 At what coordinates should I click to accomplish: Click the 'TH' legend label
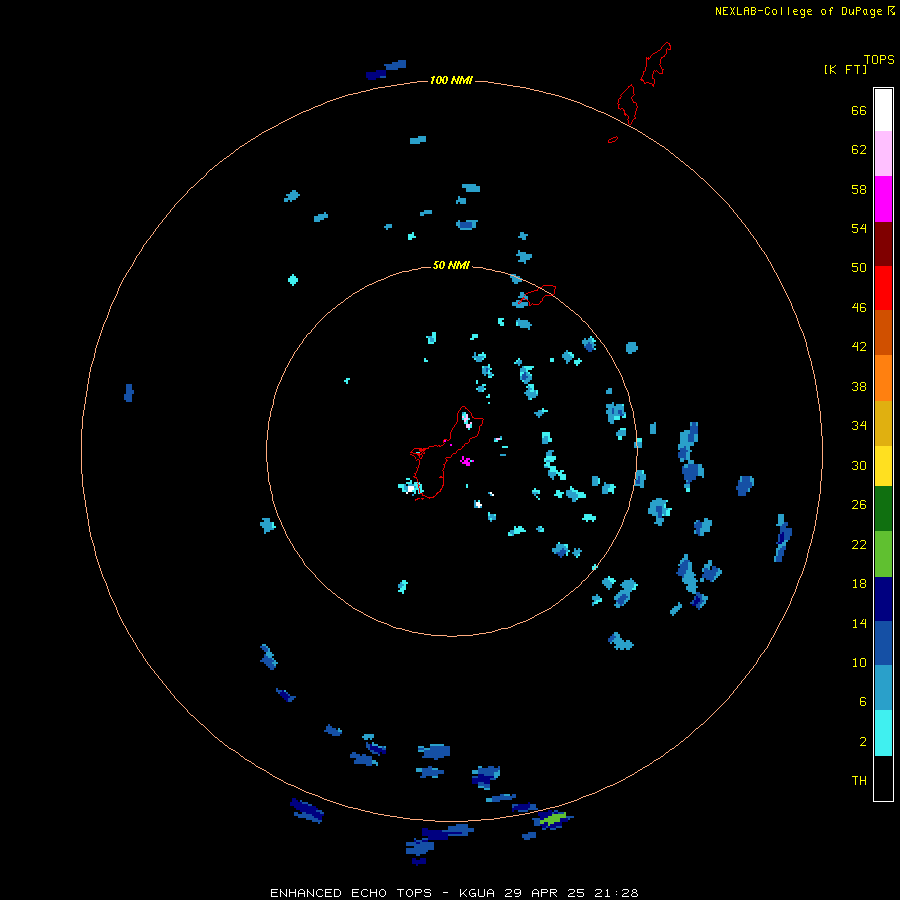859,780
